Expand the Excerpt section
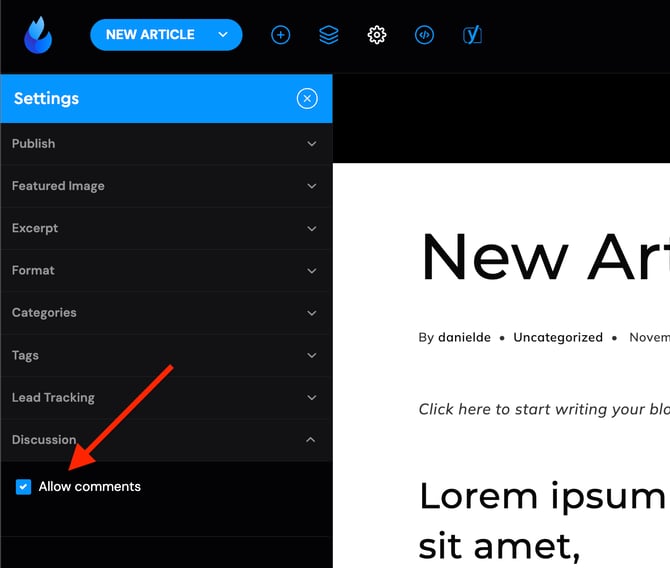670x568 pixels. click(166, 228)
